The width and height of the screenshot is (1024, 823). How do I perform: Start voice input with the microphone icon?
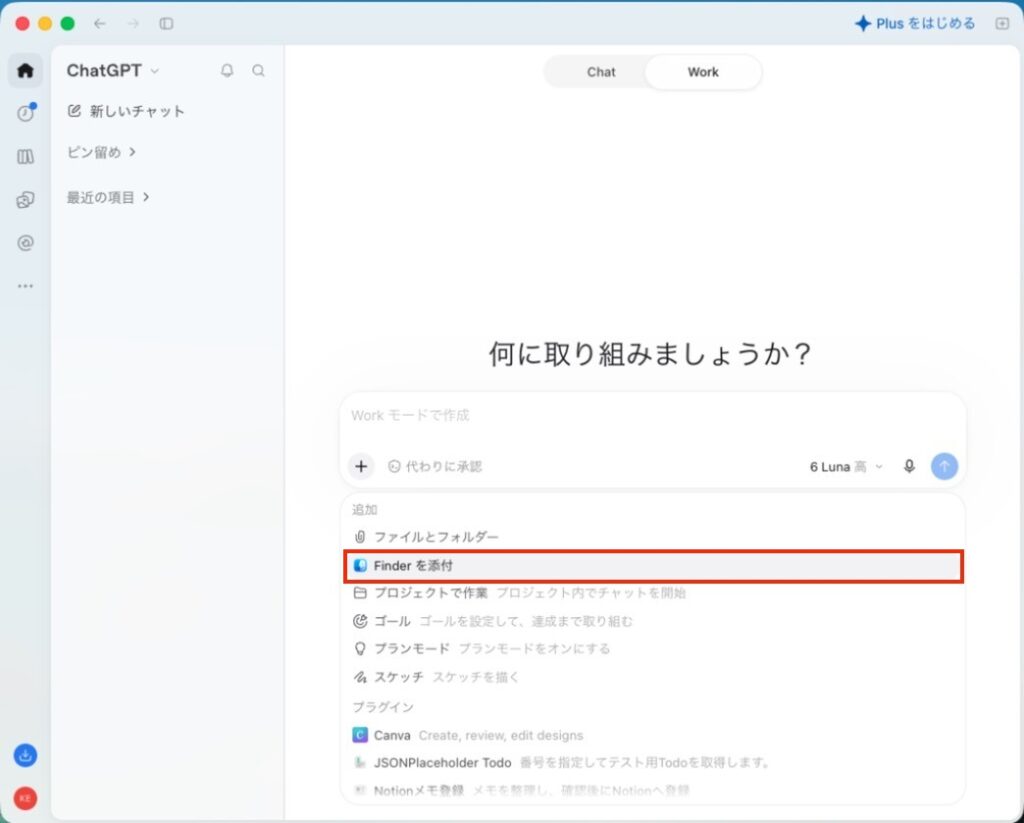[909, 466]
